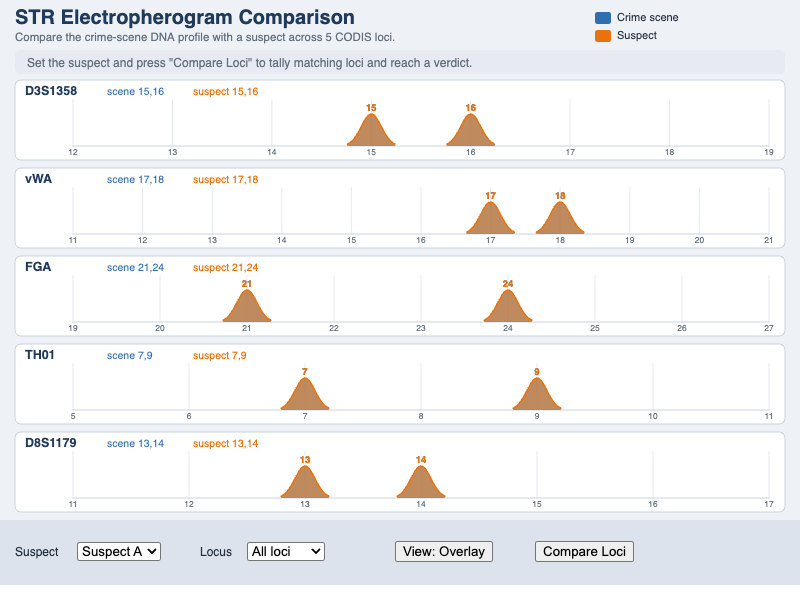Click the Compare Loci button

(584, 552)
